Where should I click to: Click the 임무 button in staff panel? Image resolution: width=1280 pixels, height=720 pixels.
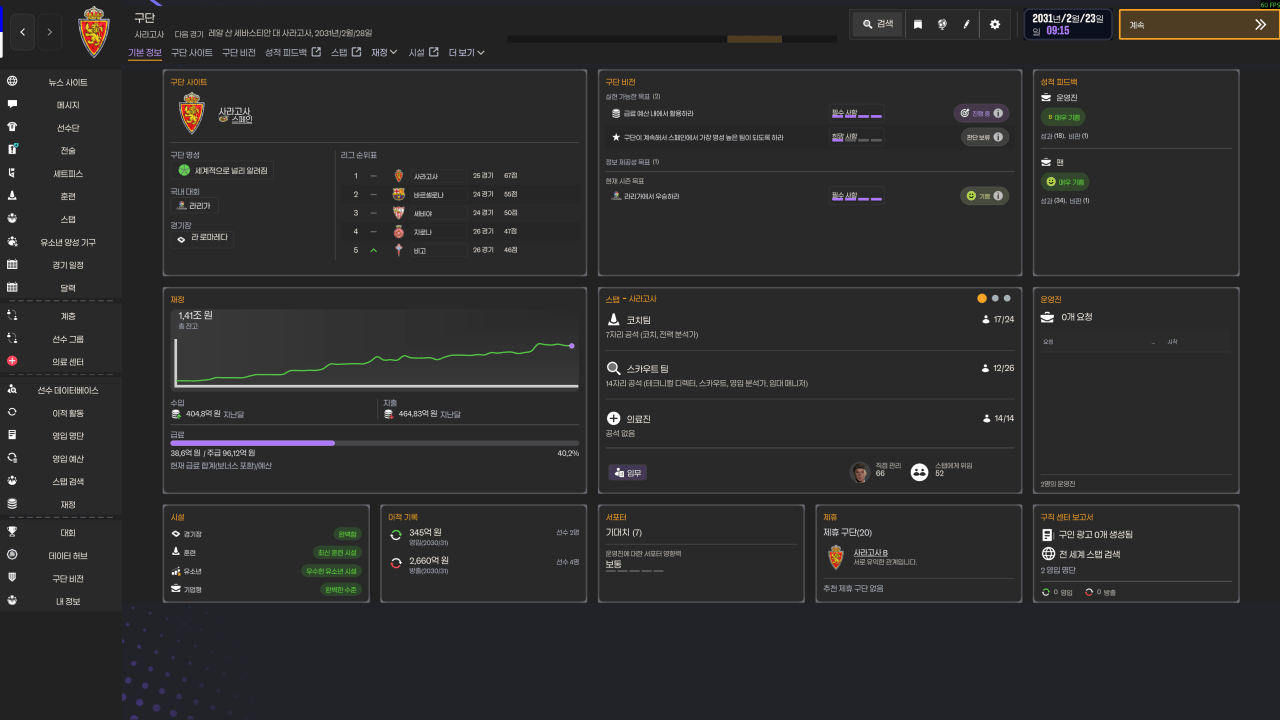pyautogui.click(x=628, y=472)
